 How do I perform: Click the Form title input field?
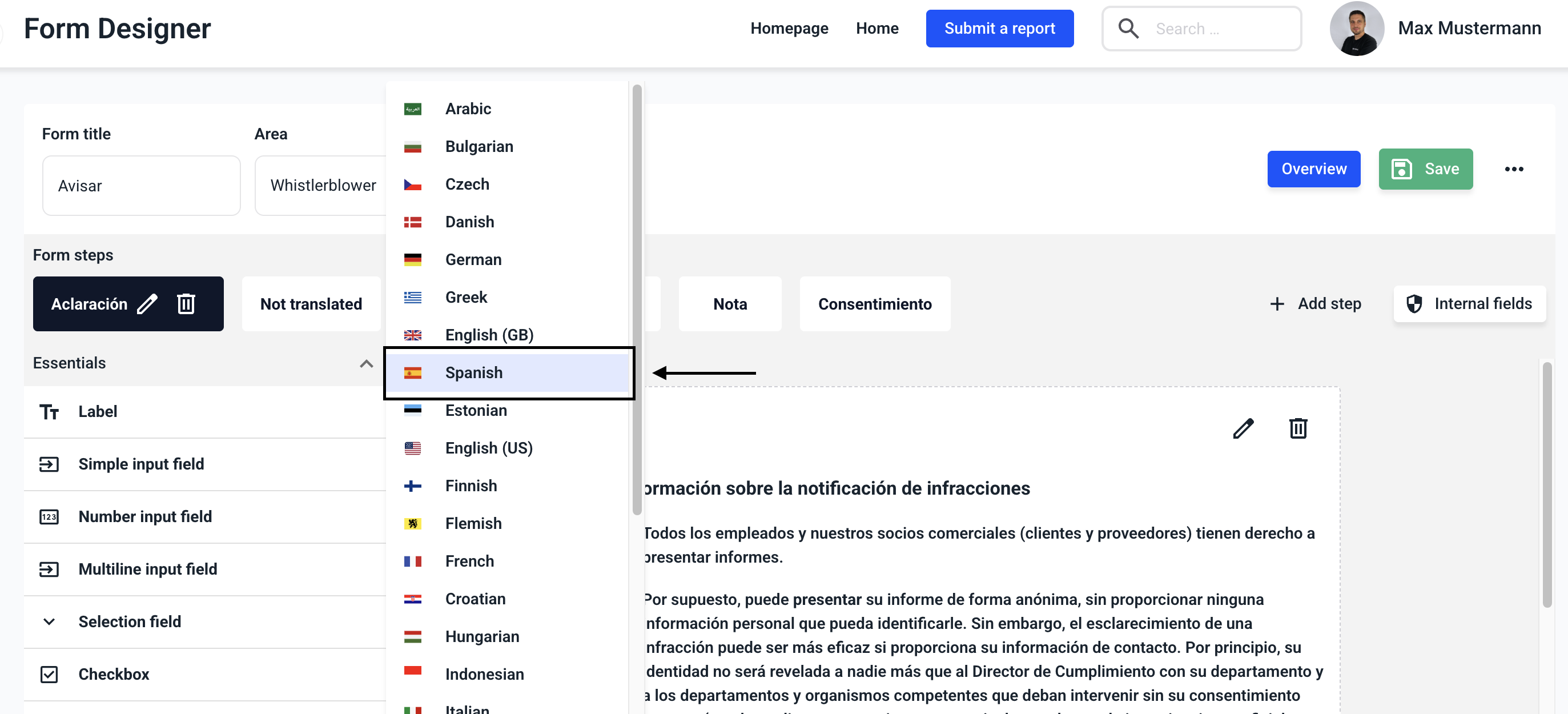[x=141, y=186]
